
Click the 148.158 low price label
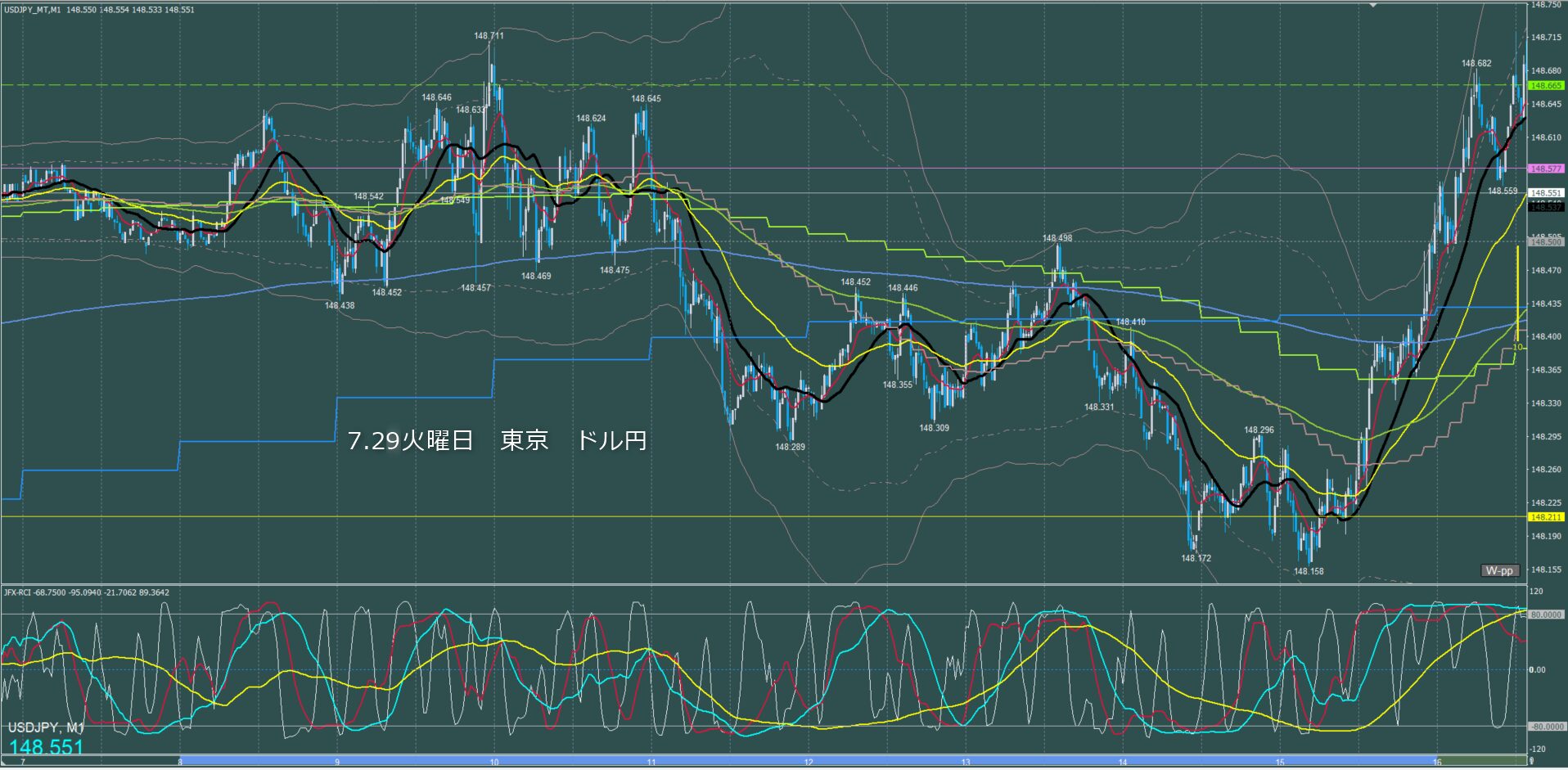pyautogui.click(x=1309, y=571)
